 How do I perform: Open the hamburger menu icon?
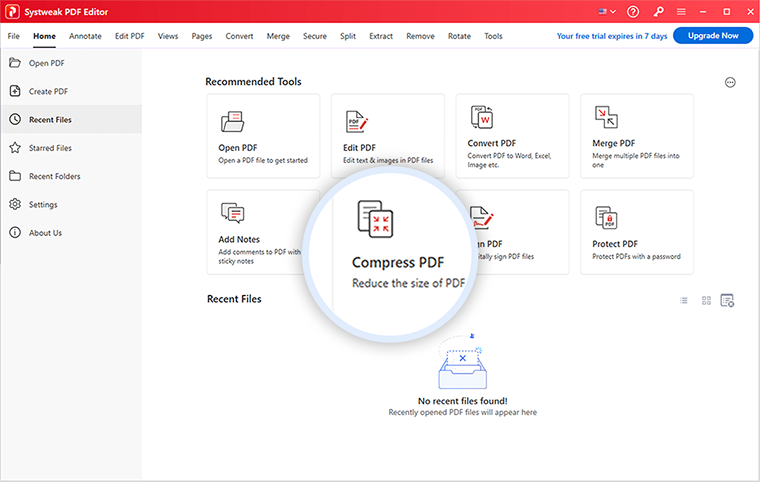click(x=681, y=12)
